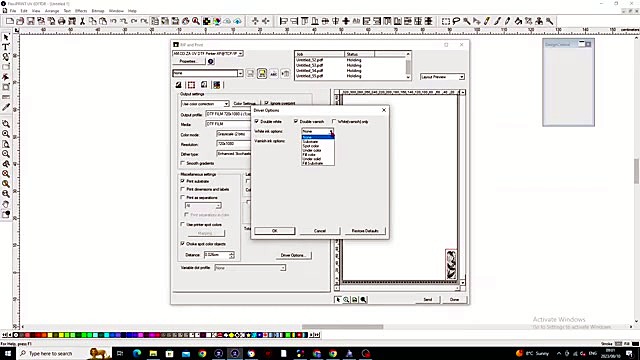Click the pointer tool below the preview
The image size is (640, 360).
pos(338,300)
